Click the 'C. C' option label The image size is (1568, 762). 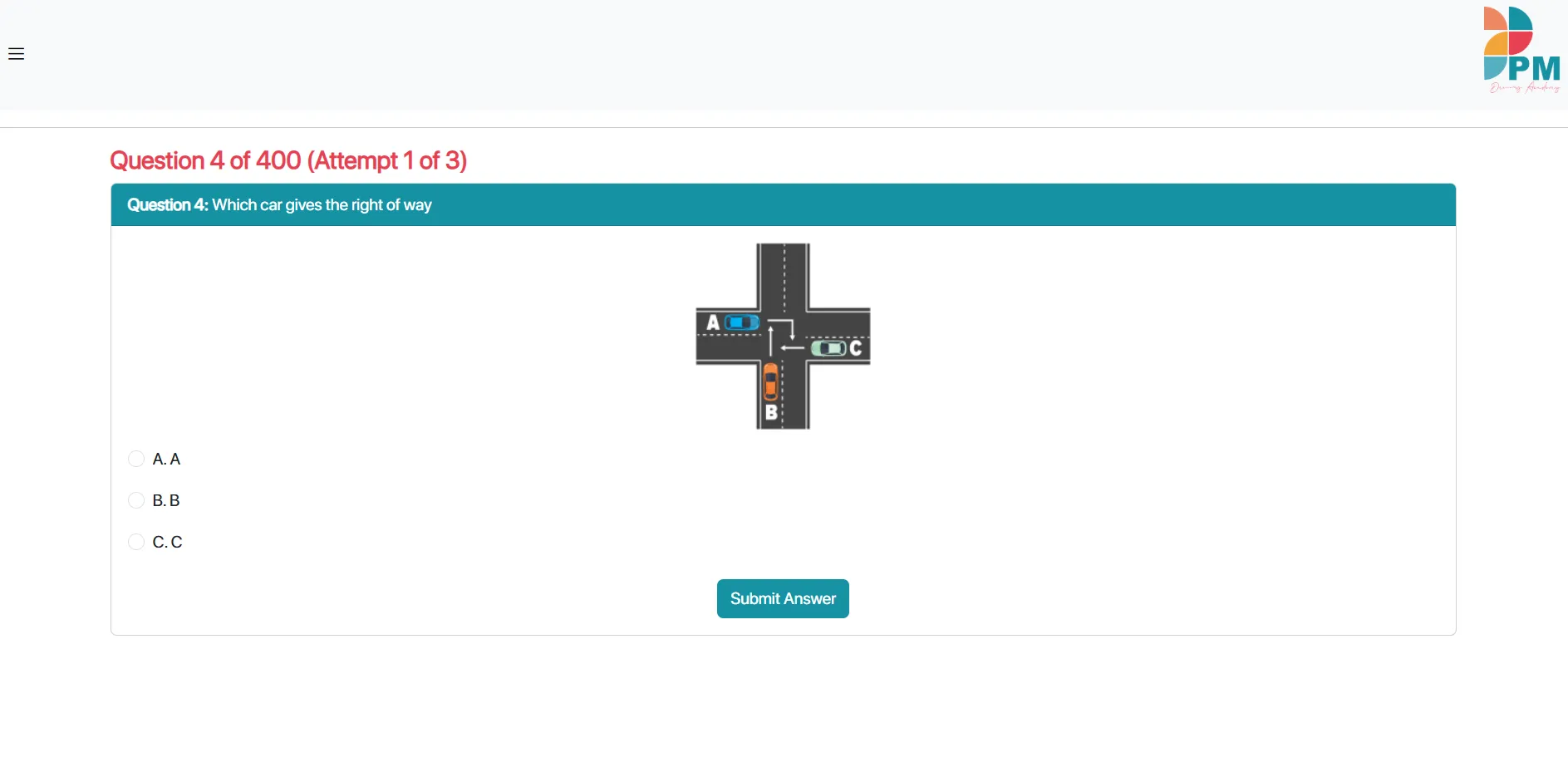coord(167,542)
